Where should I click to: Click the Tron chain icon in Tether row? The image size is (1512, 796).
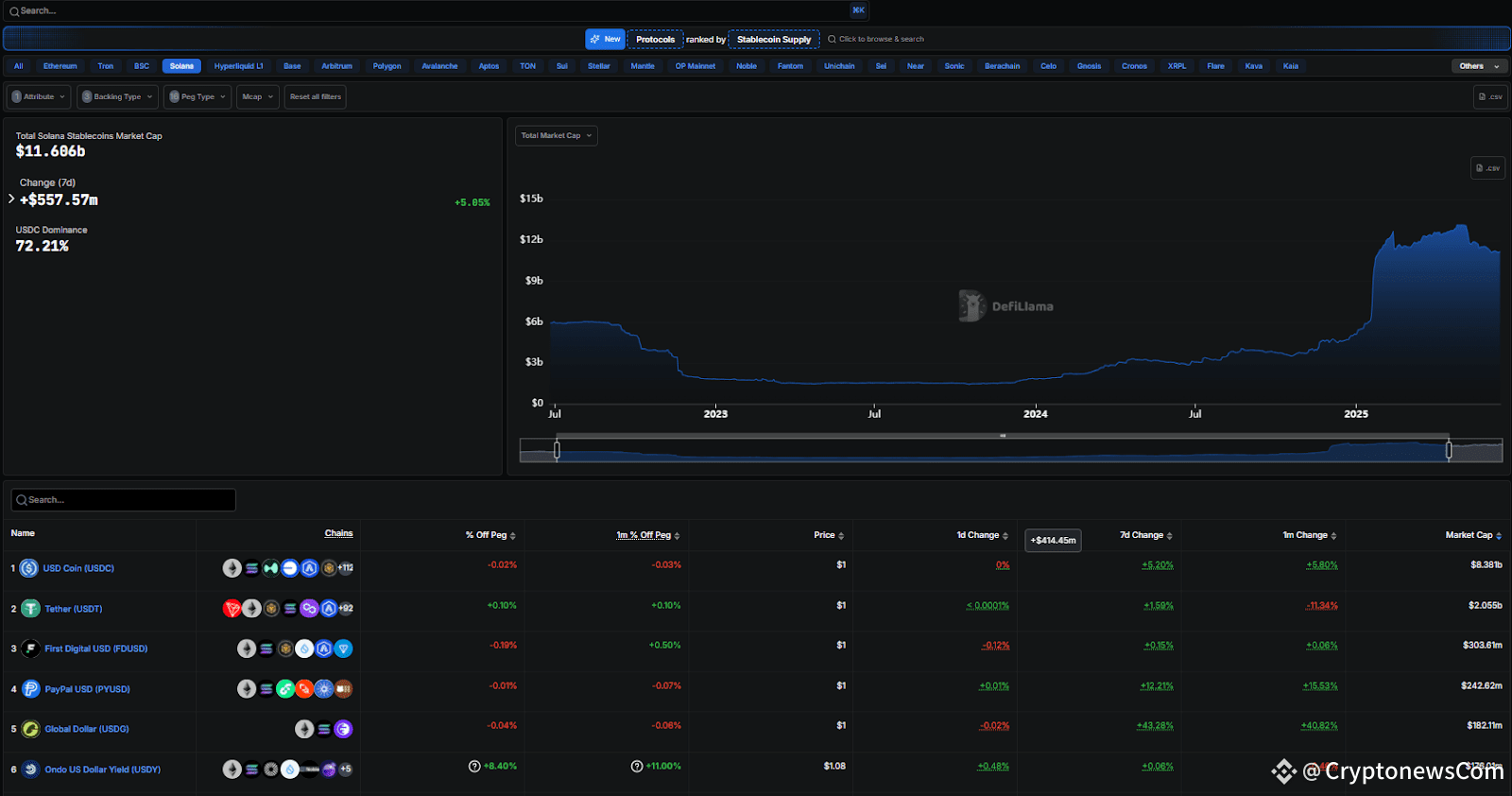pyautogui.click(x=232, y=609)
